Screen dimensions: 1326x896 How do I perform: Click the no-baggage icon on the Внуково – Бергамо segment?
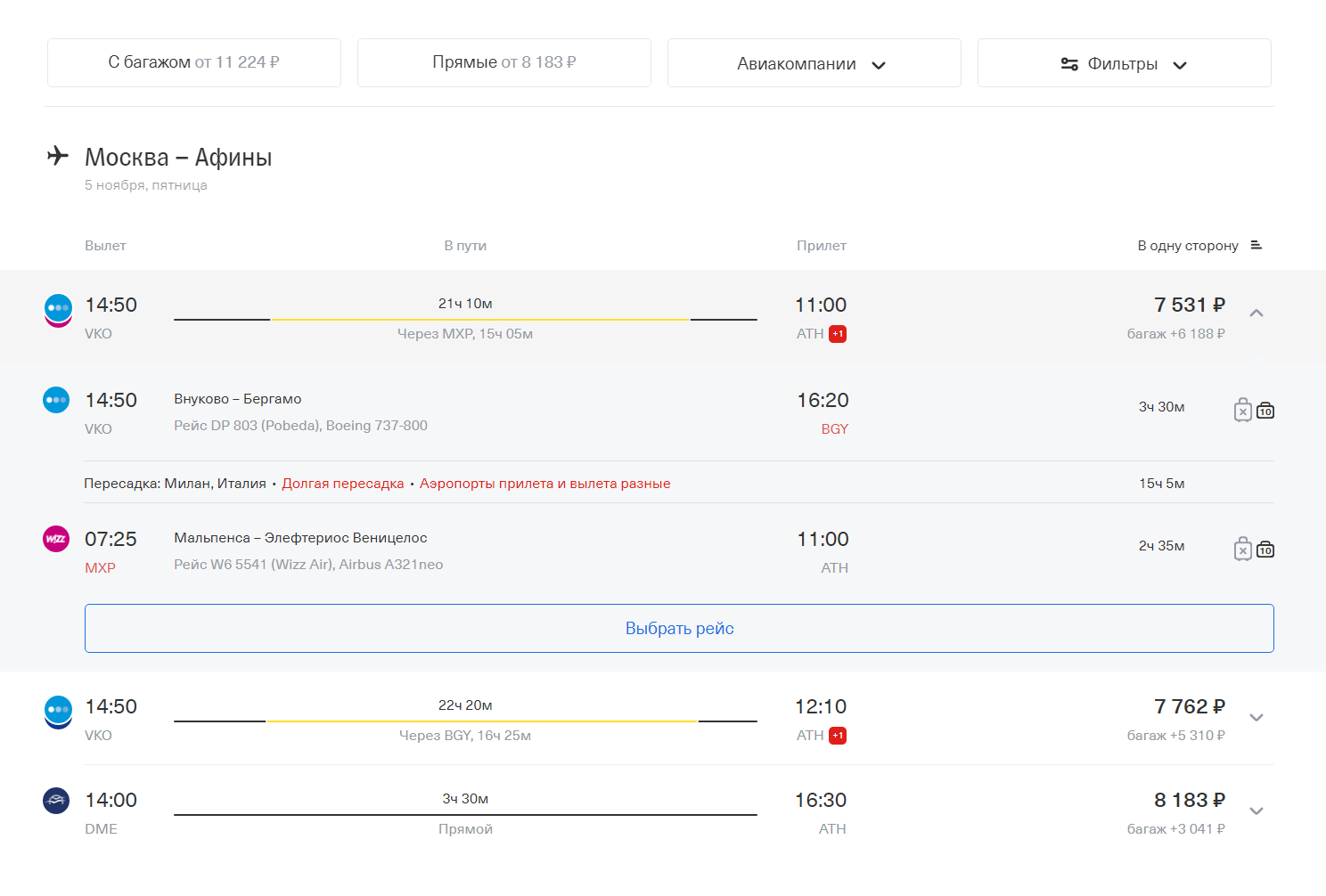[x=1243, y=410]
